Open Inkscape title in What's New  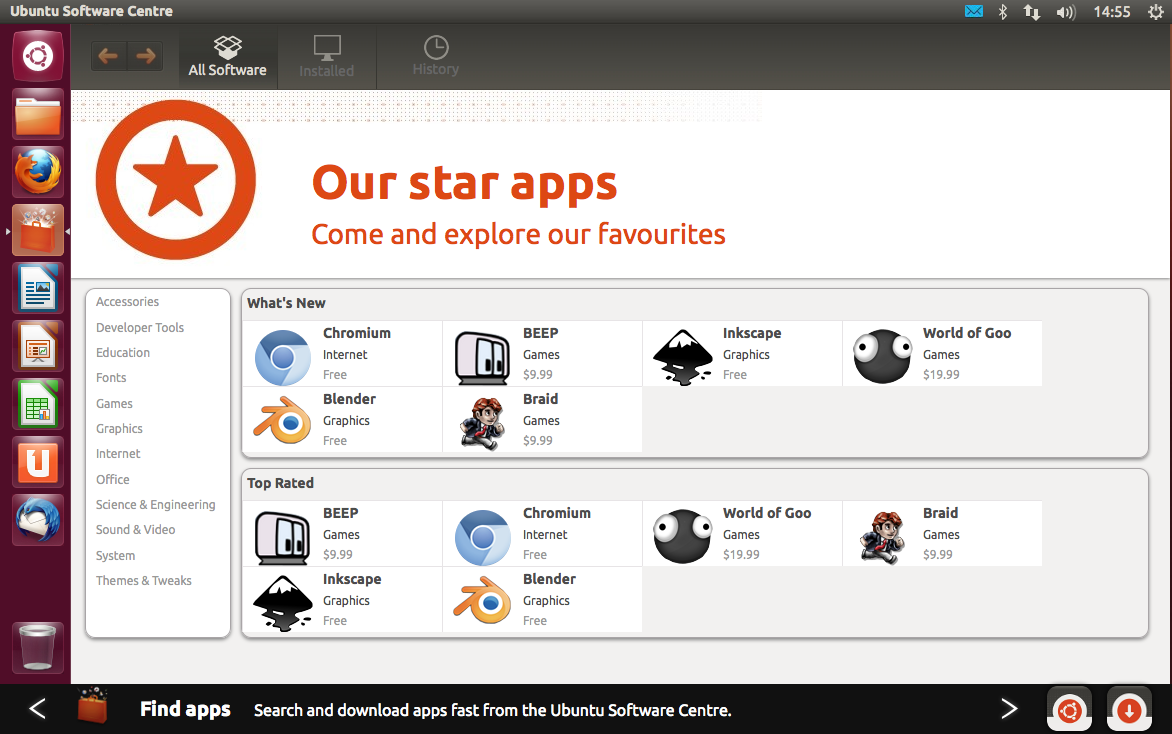coord(752,333)
